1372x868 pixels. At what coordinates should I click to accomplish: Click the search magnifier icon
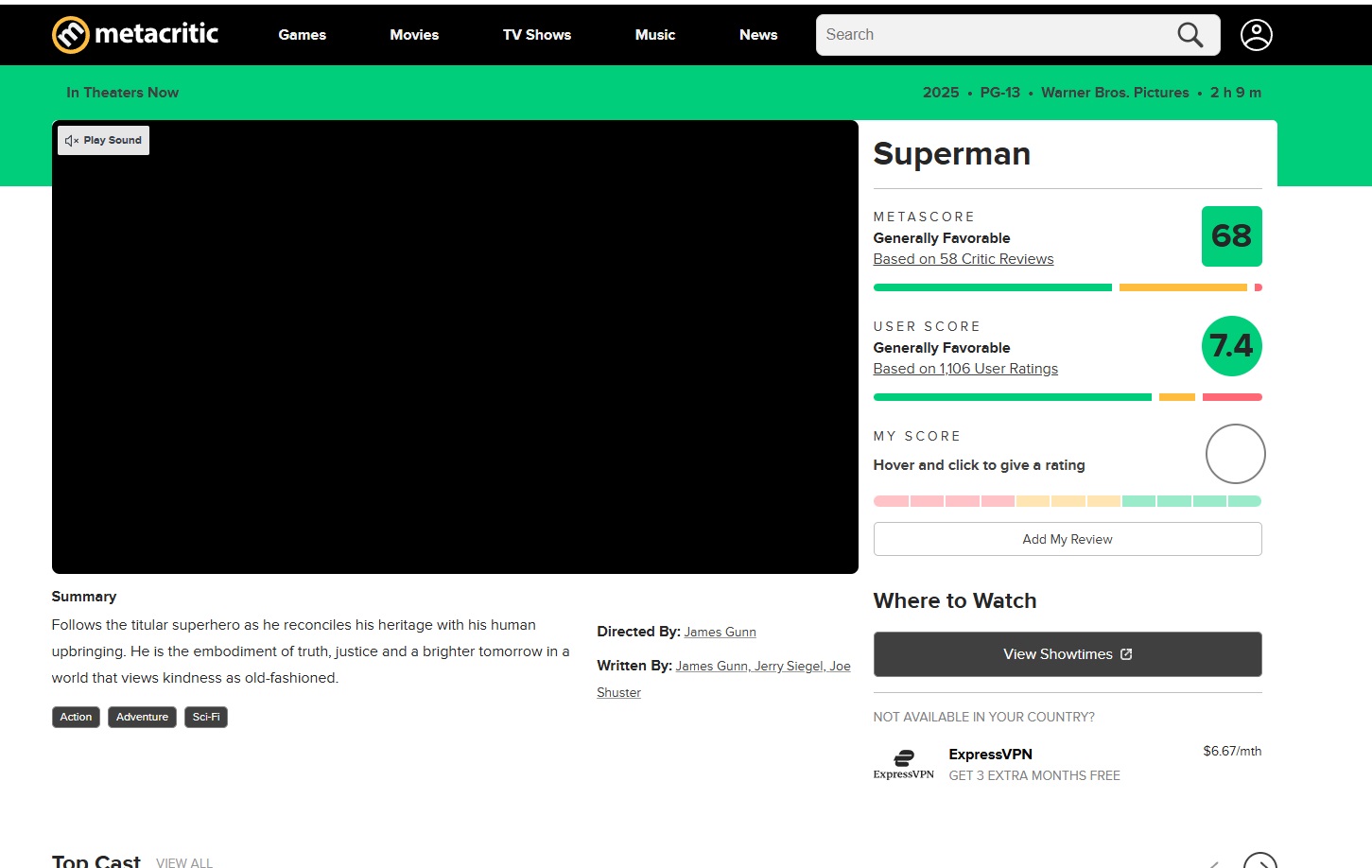point(1190,35)
